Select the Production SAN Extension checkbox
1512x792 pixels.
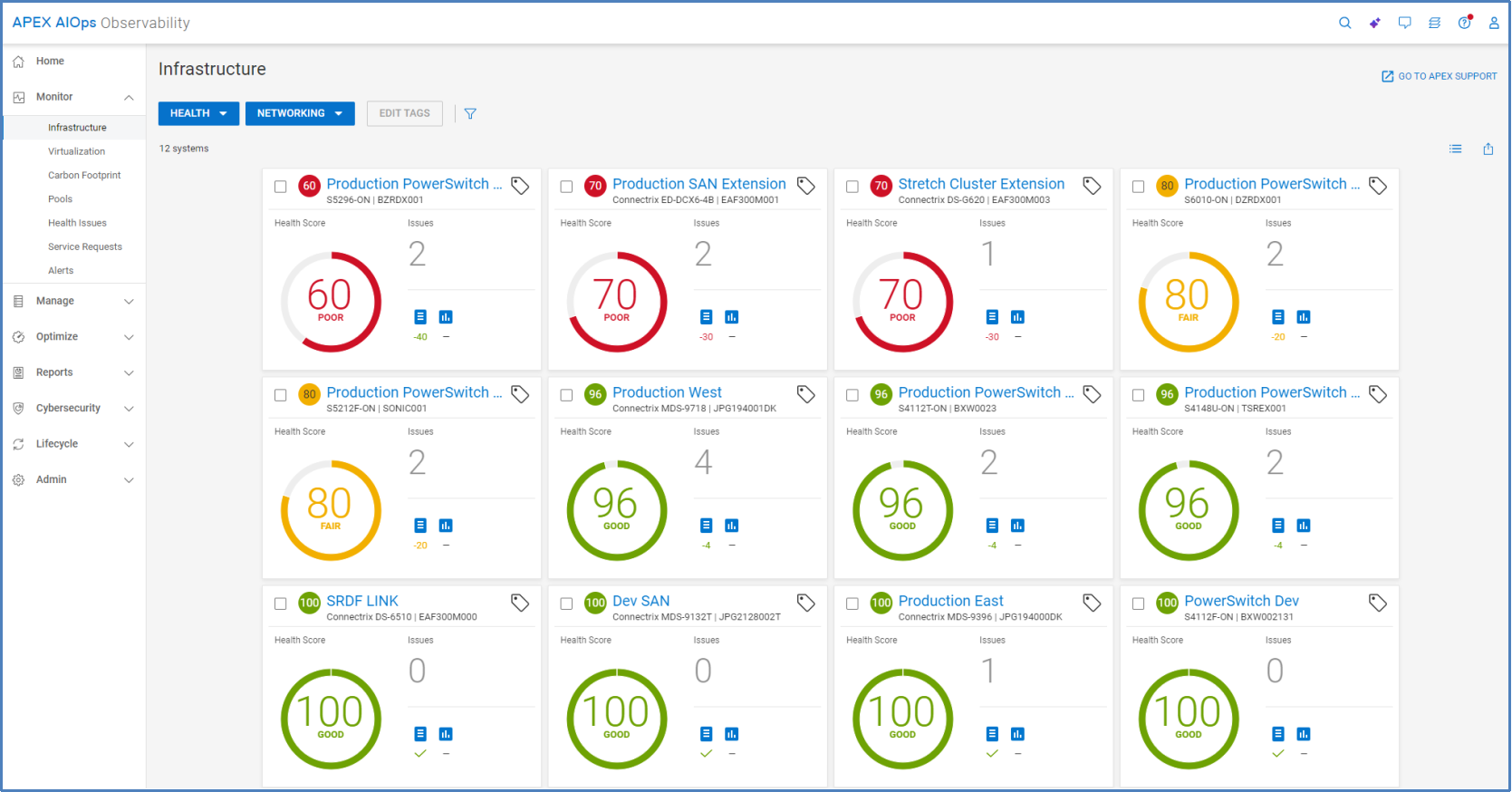pos(566,187)
